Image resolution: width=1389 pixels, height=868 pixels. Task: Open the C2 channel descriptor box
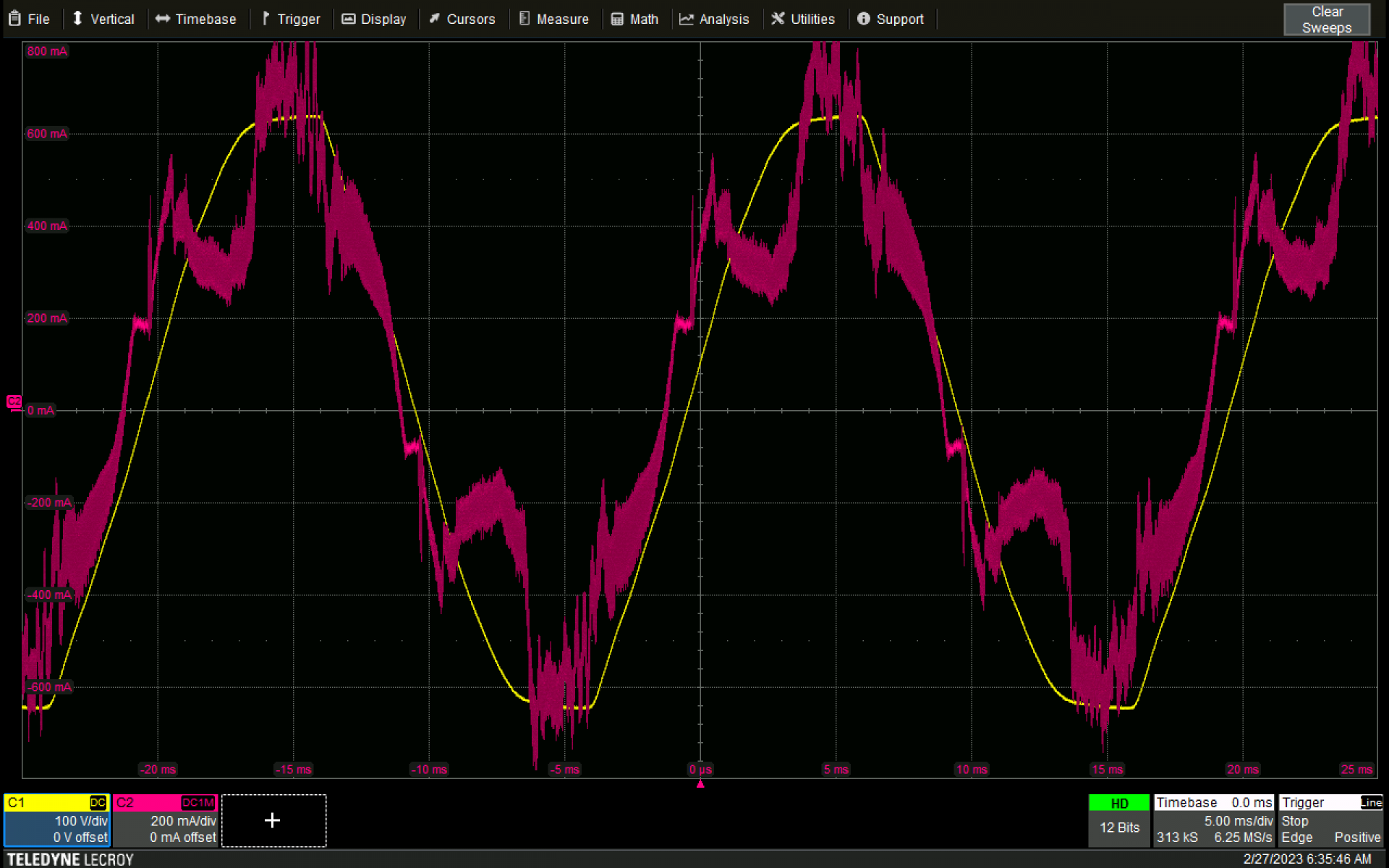165,820
